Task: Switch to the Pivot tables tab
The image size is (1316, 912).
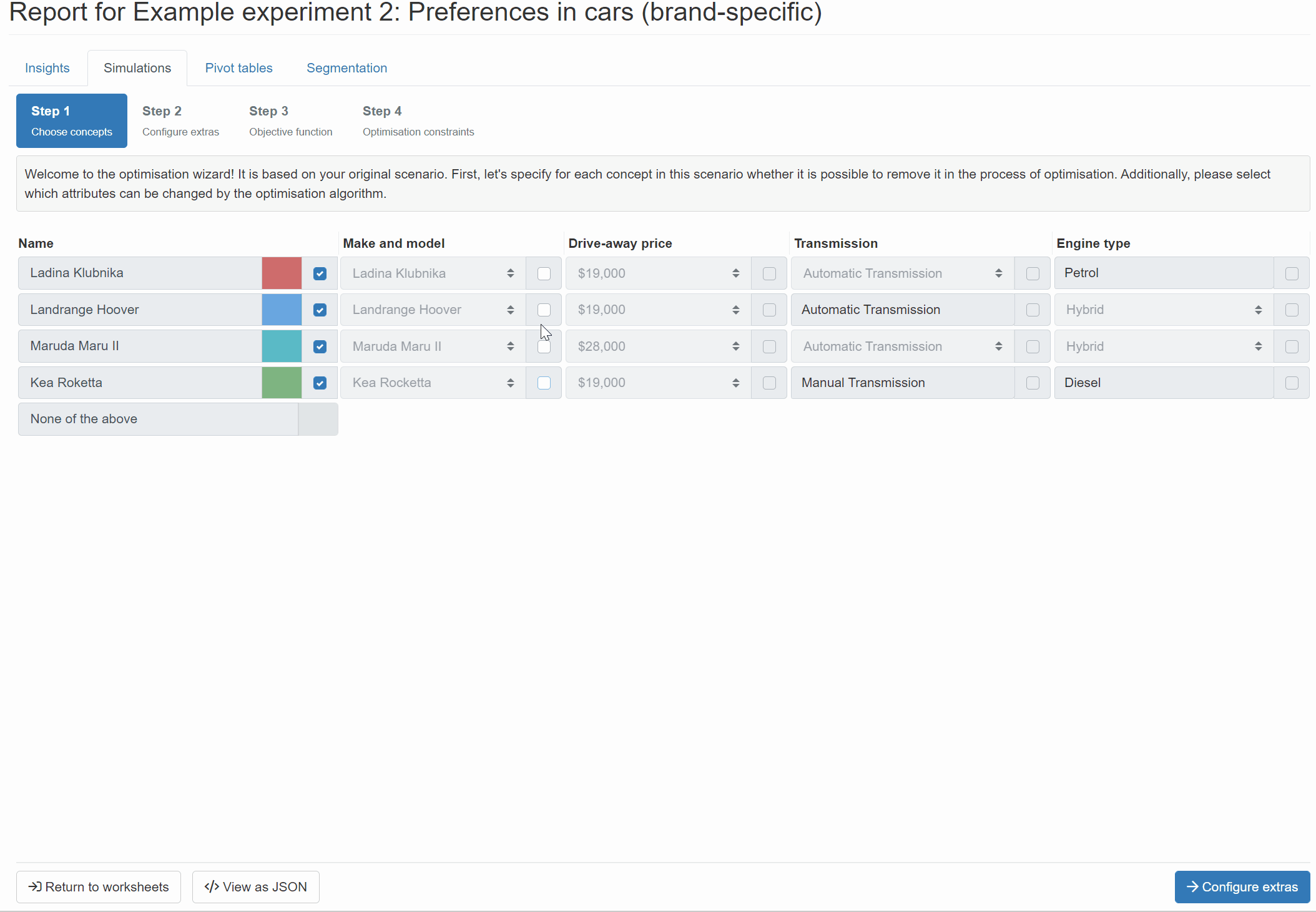Action: coord(238,67)
